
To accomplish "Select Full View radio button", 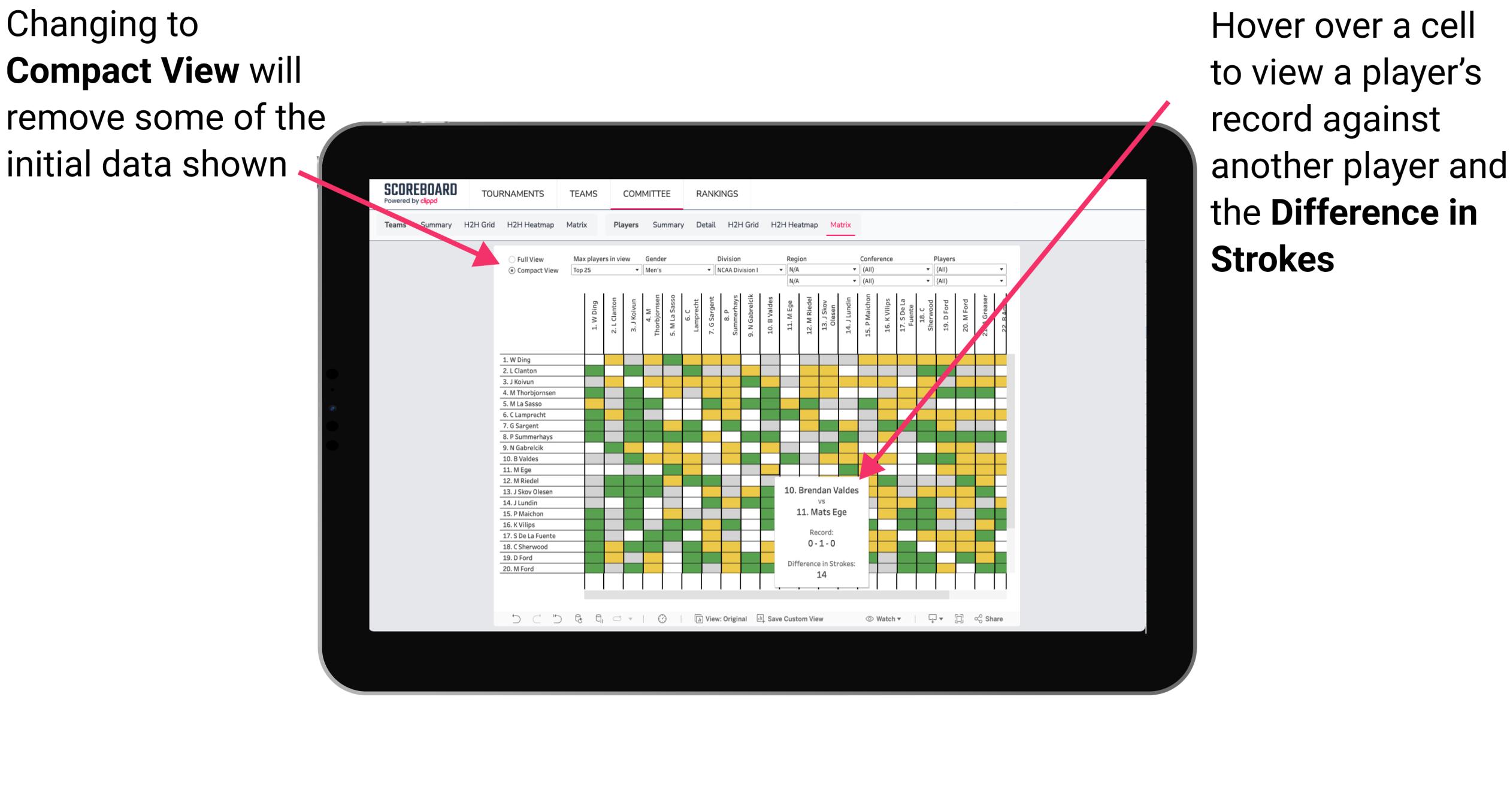I will [x=509, y=258].
